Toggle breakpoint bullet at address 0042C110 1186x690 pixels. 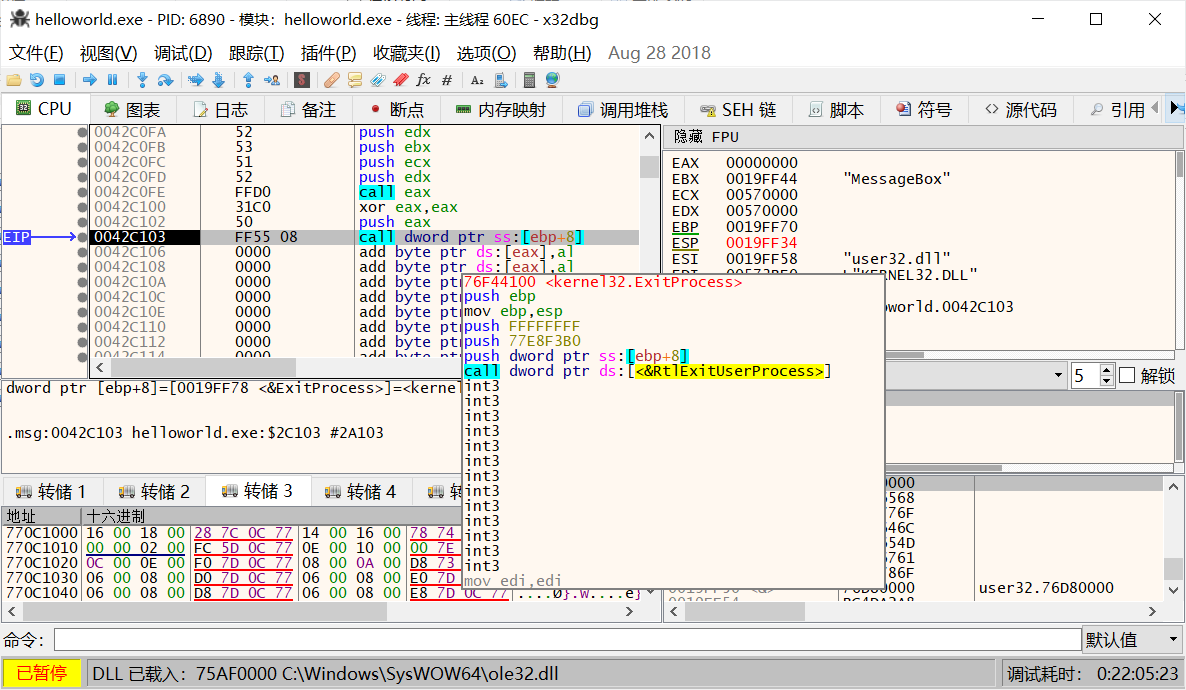pyautogui.click(x=82, y=327)
